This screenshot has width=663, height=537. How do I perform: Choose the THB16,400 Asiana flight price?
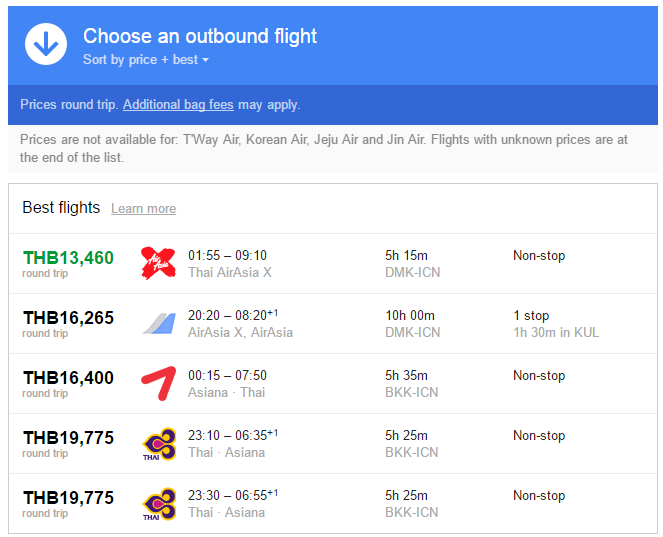coord(68,378)
